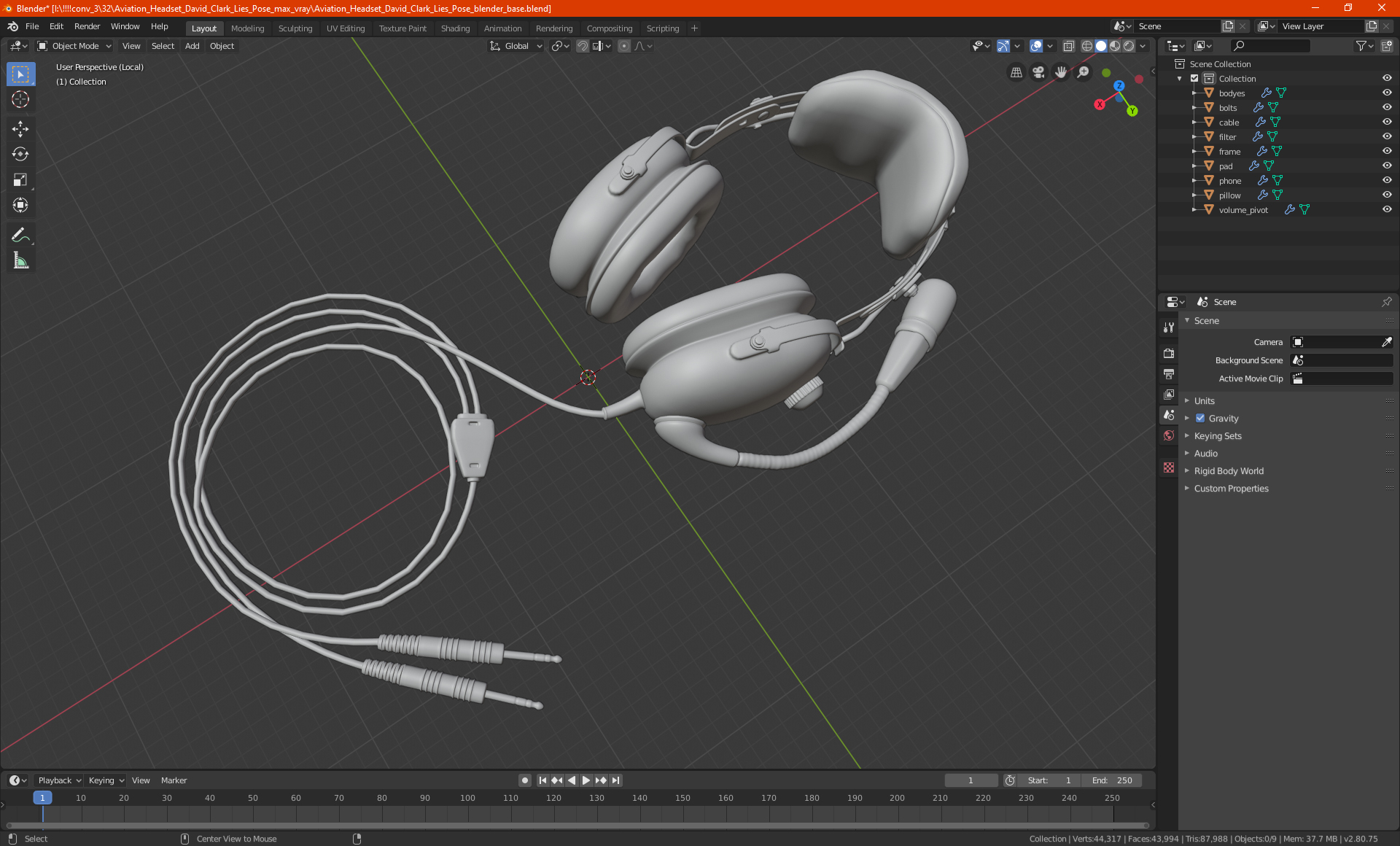Pin the Scene properties panel
This screenshot has height=846, width=1400.
[x=1386, y=302]
